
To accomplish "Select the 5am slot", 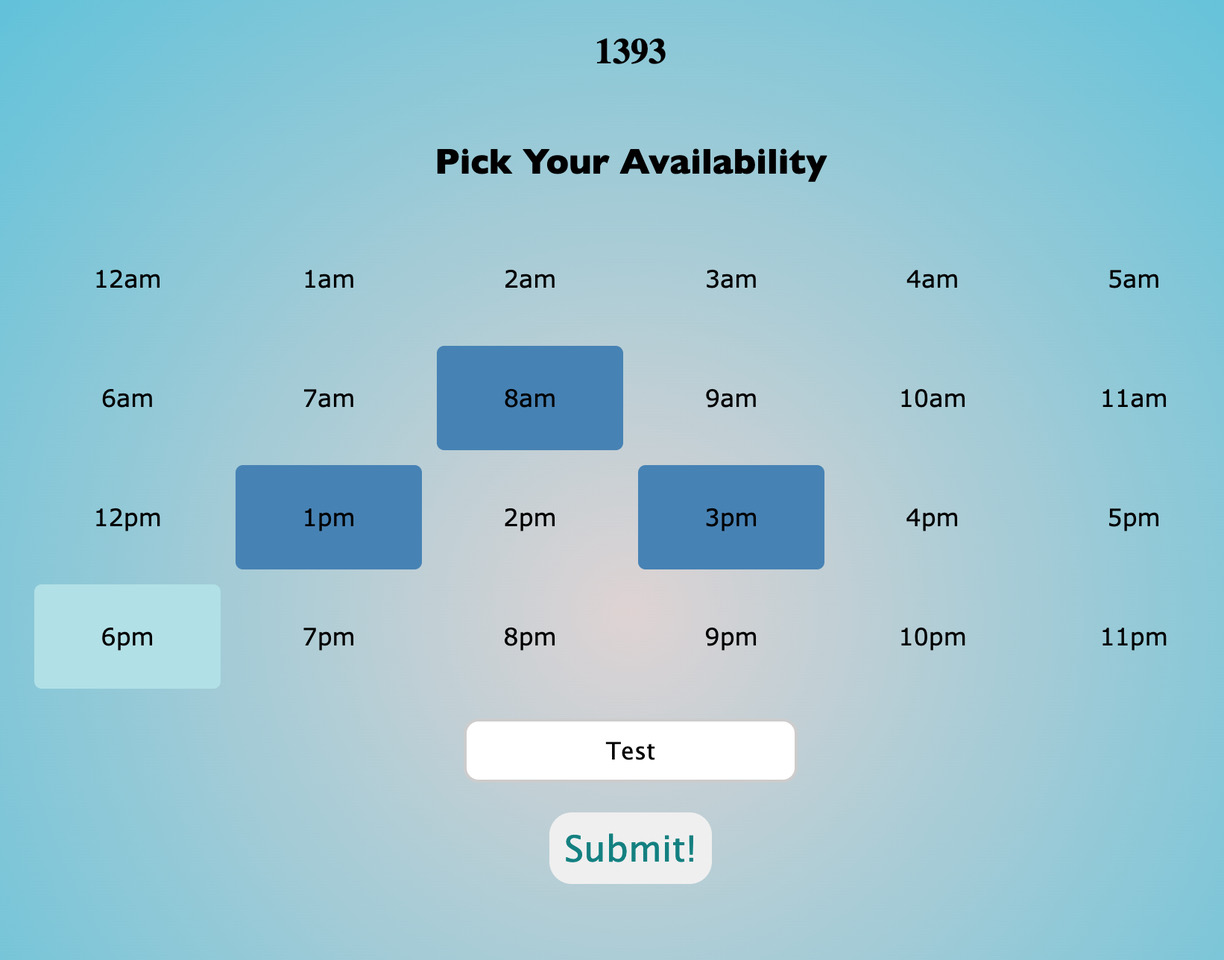I will 1134,279.
